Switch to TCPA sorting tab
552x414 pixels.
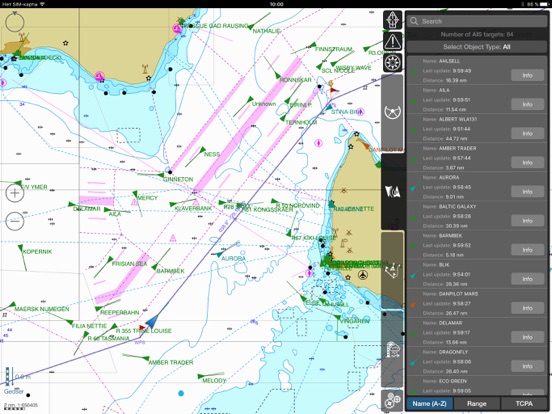coord(524,404)
